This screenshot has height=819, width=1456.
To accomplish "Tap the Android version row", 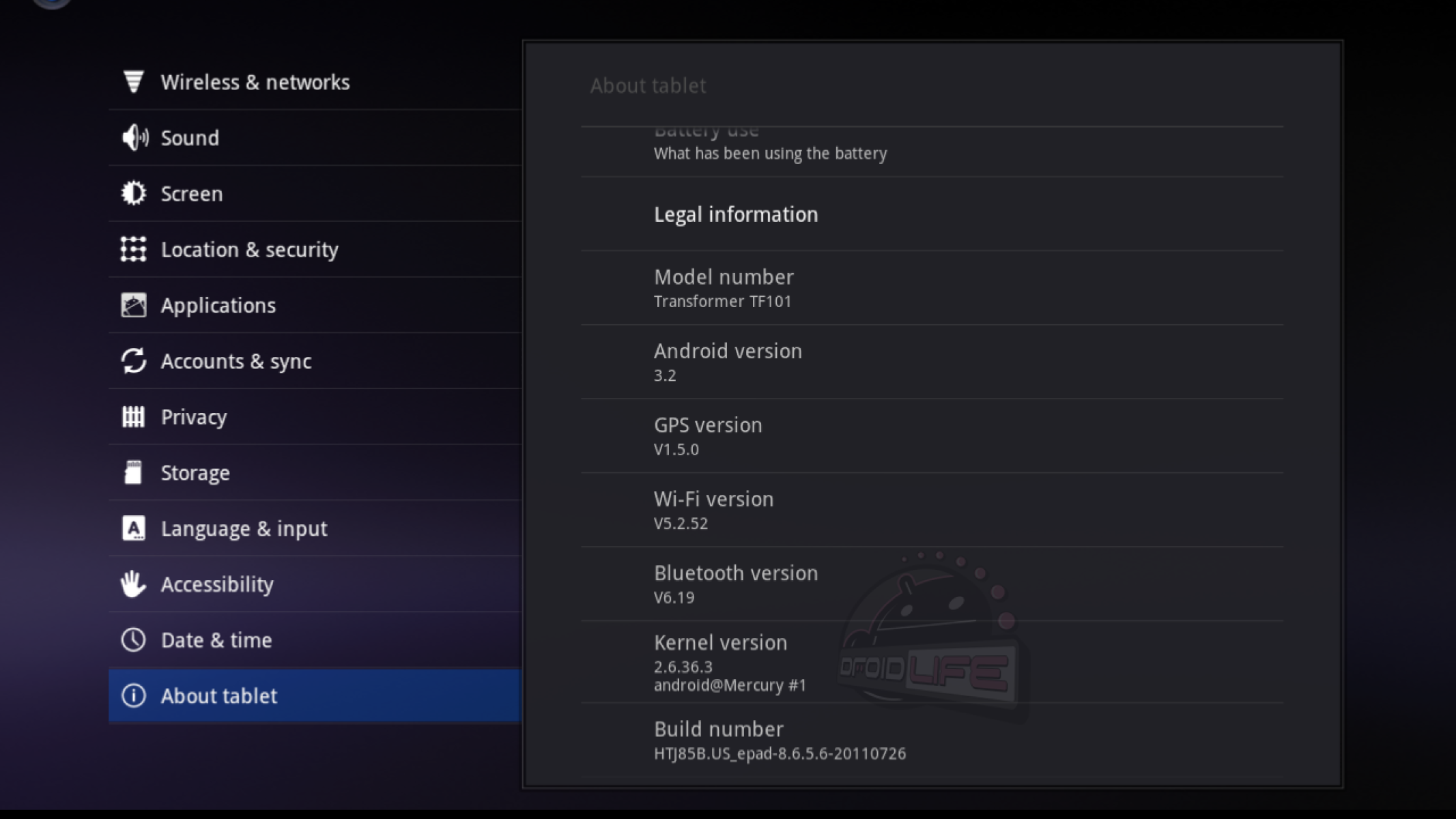I will [932, 362].
